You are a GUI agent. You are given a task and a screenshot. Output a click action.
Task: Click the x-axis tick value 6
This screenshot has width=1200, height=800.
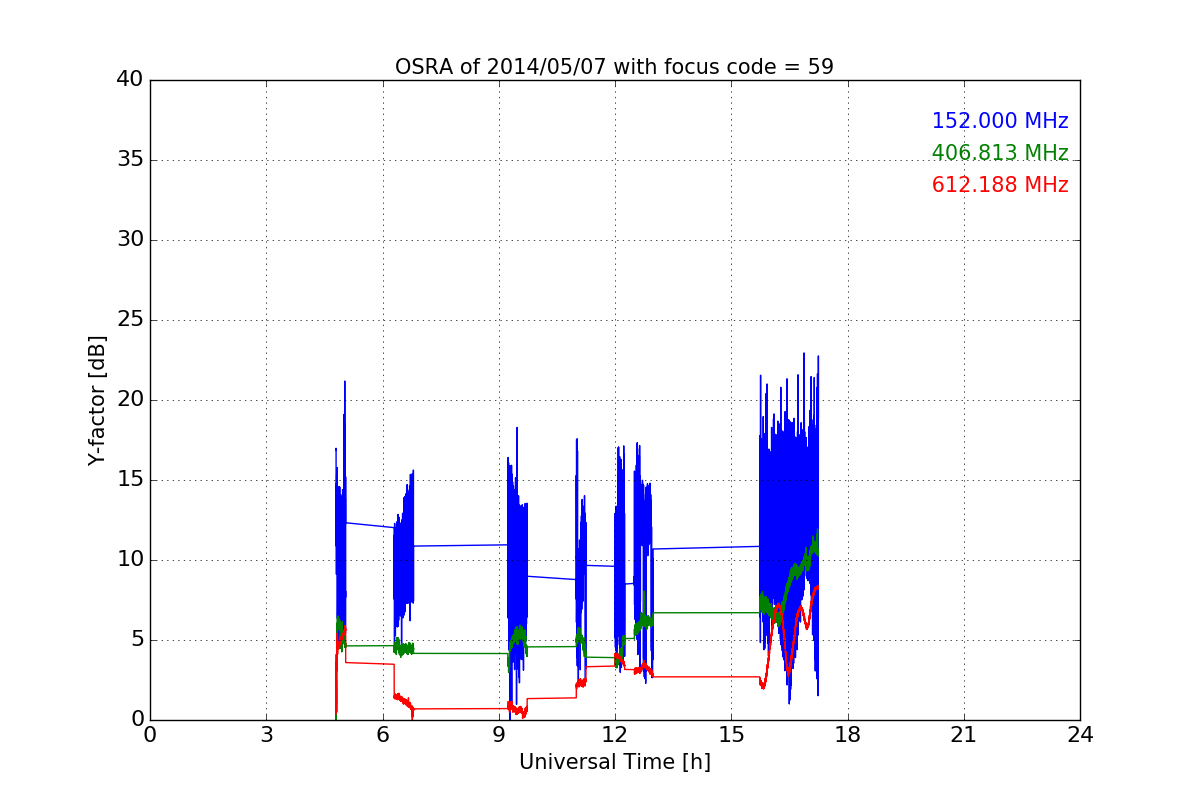click(x=382, y=735)
